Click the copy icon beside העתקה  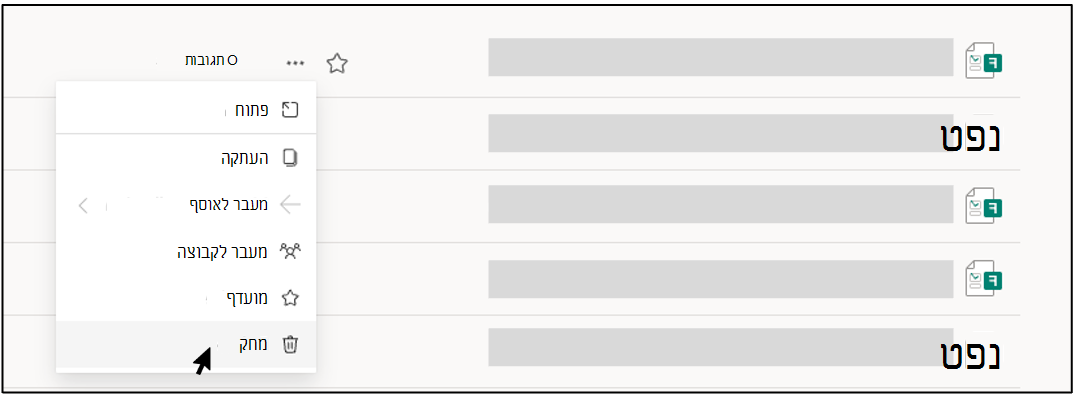tap(291, 158)
